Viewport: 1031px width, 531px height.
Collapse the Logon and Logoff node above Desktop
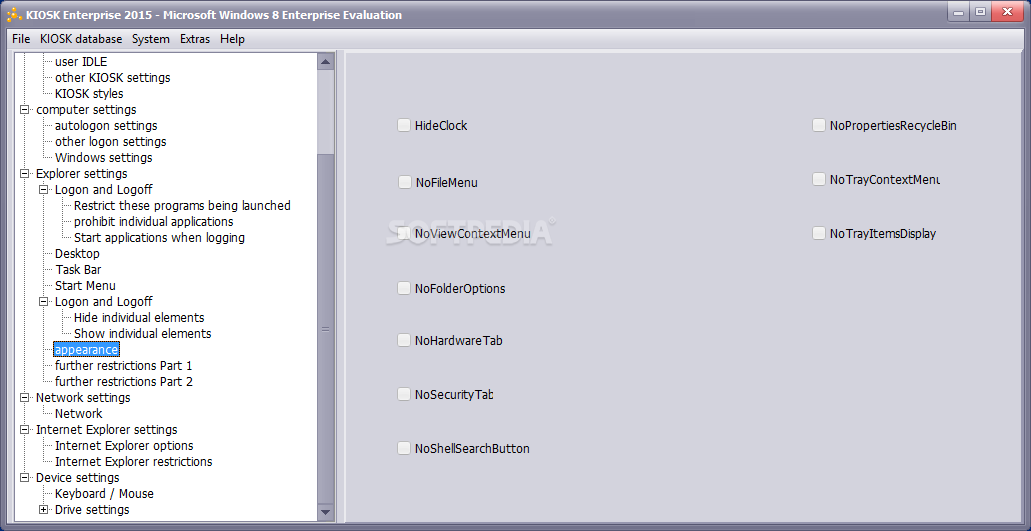(x=44, y=189)
